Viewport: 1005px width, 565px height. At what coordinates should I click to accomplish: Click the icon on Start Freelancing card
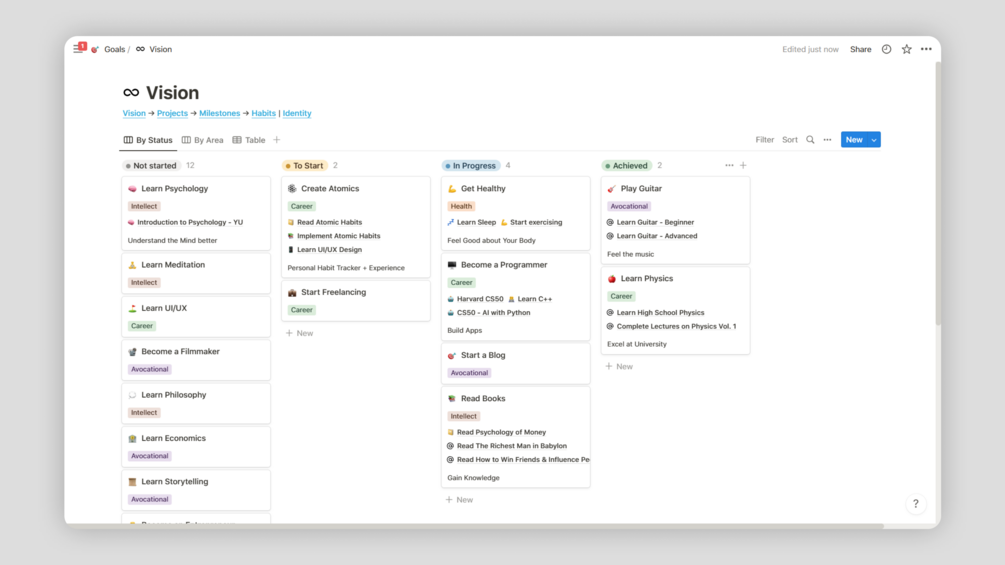point(292,292)
